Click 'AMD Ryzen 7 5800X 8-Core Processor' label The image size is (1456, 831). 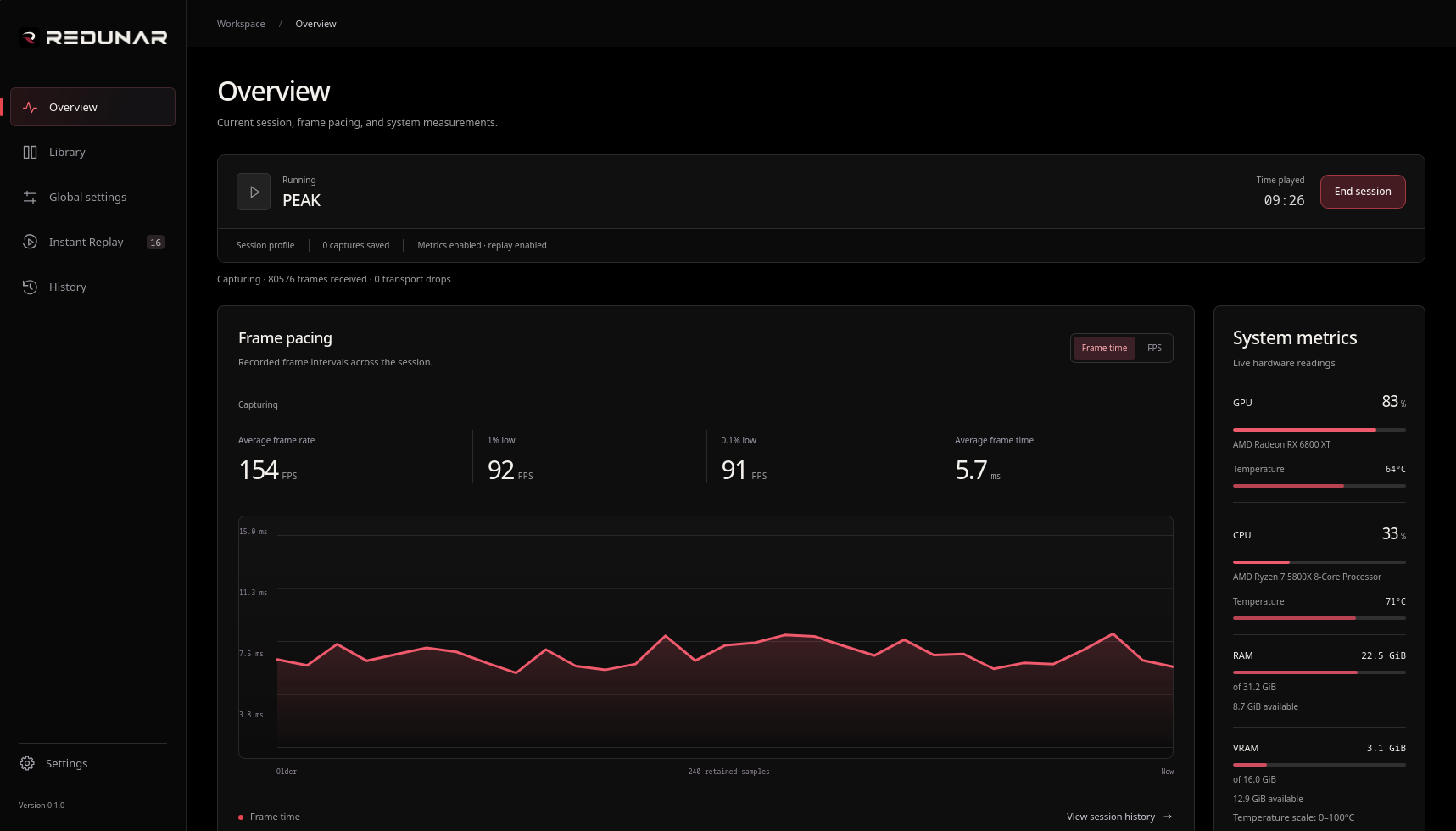point(1307,577)
